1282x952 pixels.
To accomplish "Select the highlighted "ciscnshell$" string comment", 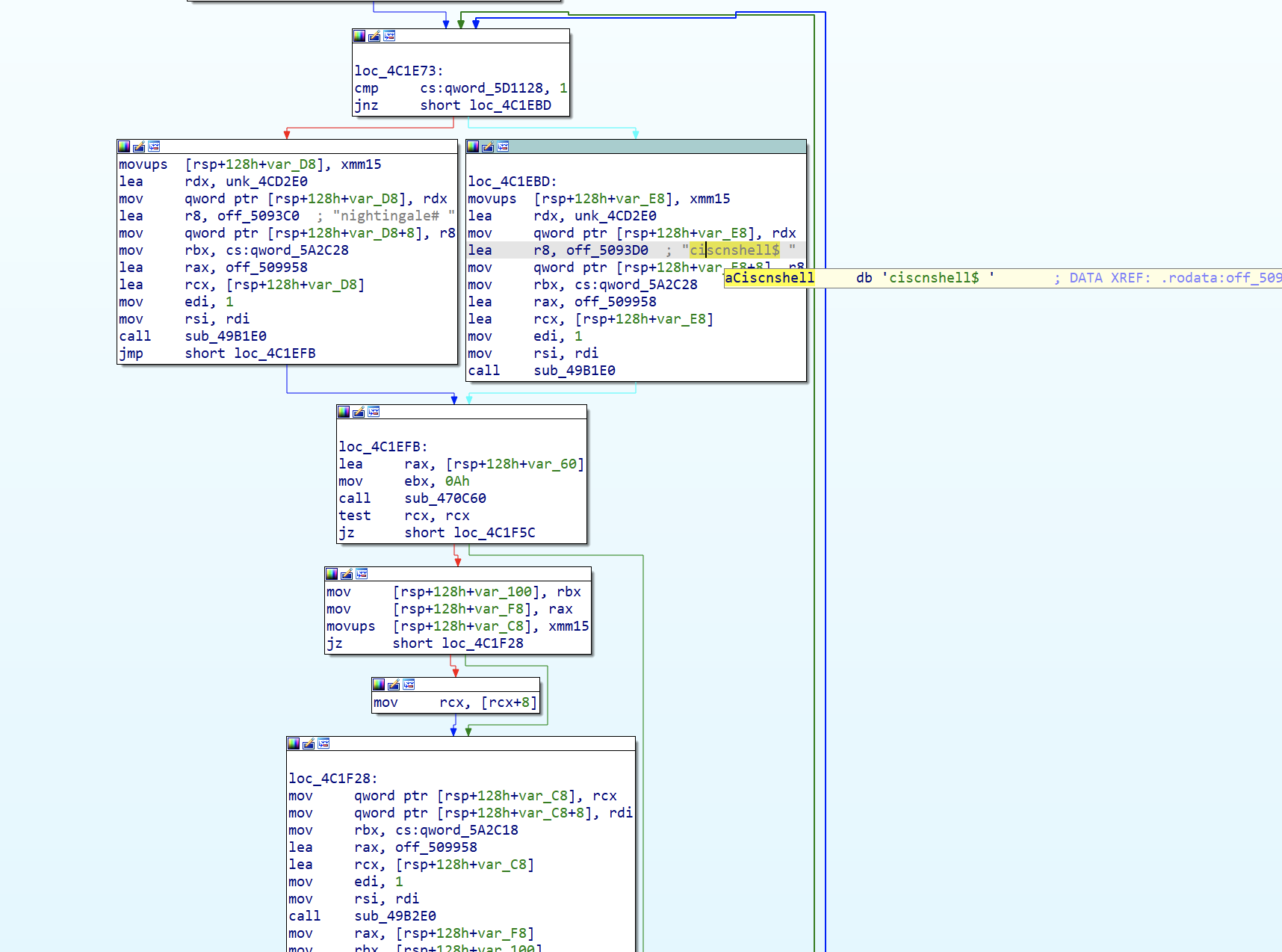I will tap(734, 250).
